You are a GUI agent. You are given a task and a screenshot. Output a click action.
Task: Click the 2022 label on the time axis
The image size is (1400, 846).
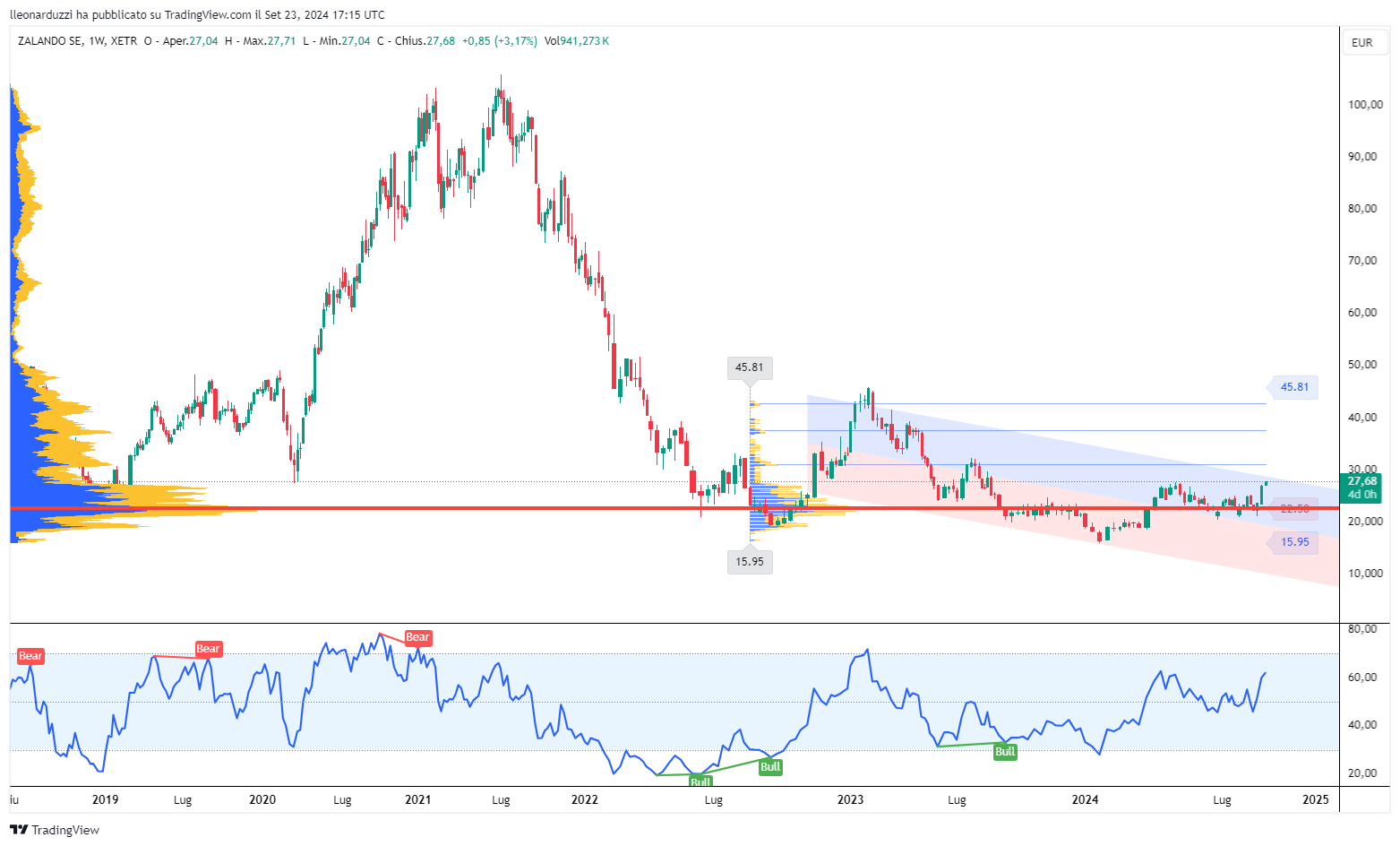pos(584,799)
